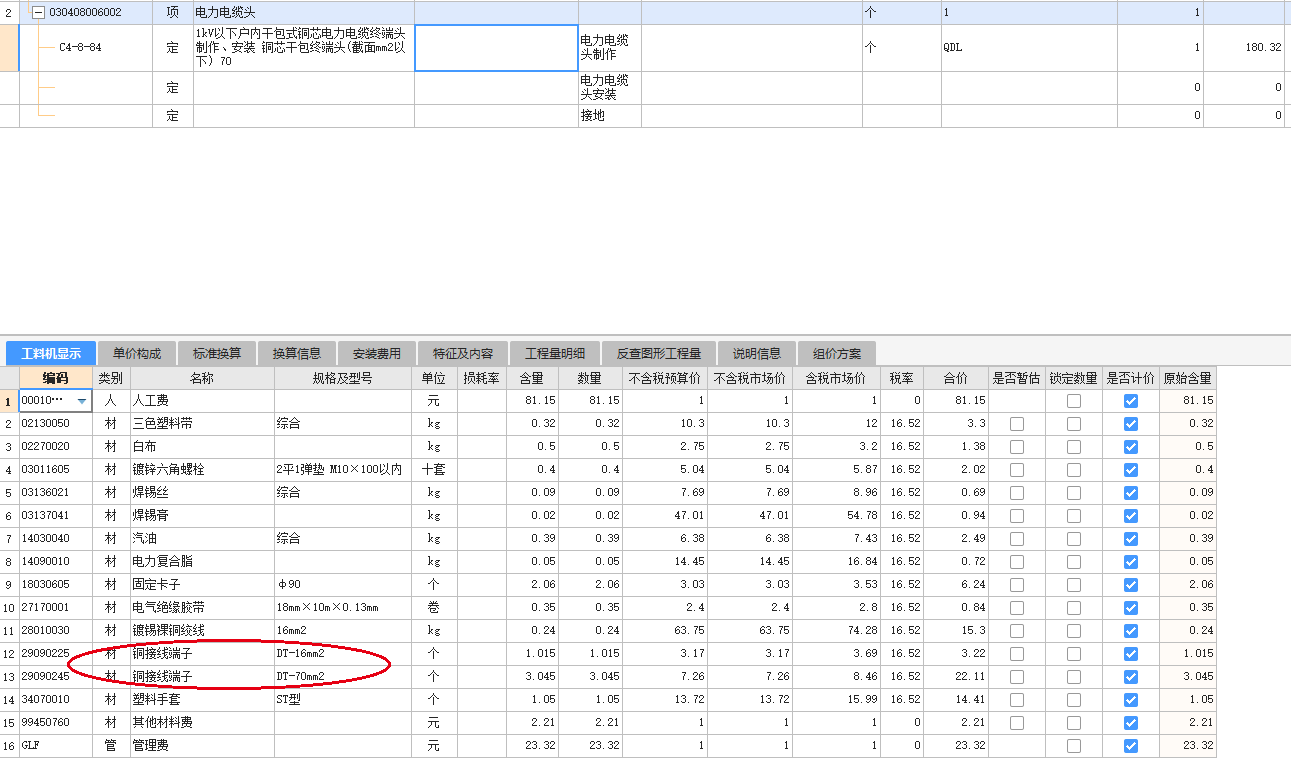Toggle 是否暂估 for 汽油

(x=1017, y=538)
